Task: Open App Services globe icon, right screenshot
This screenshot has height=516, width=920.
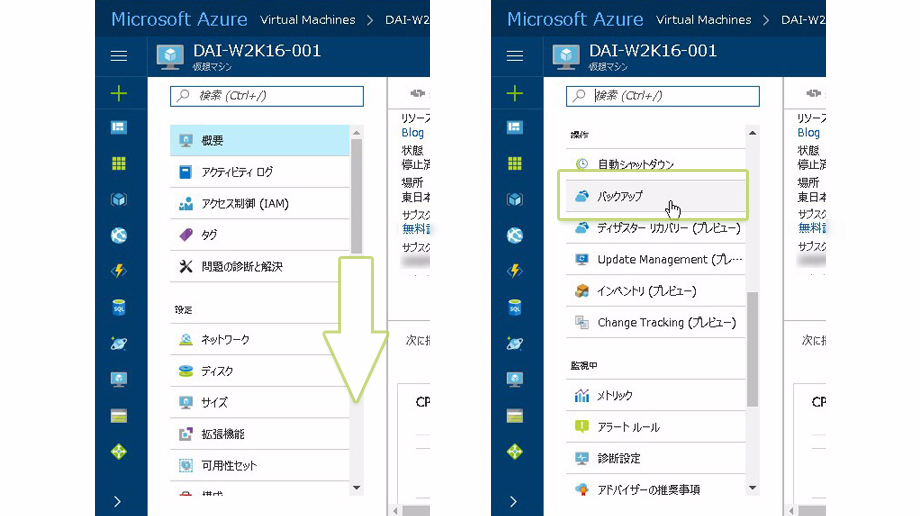Action: point(515,235)
